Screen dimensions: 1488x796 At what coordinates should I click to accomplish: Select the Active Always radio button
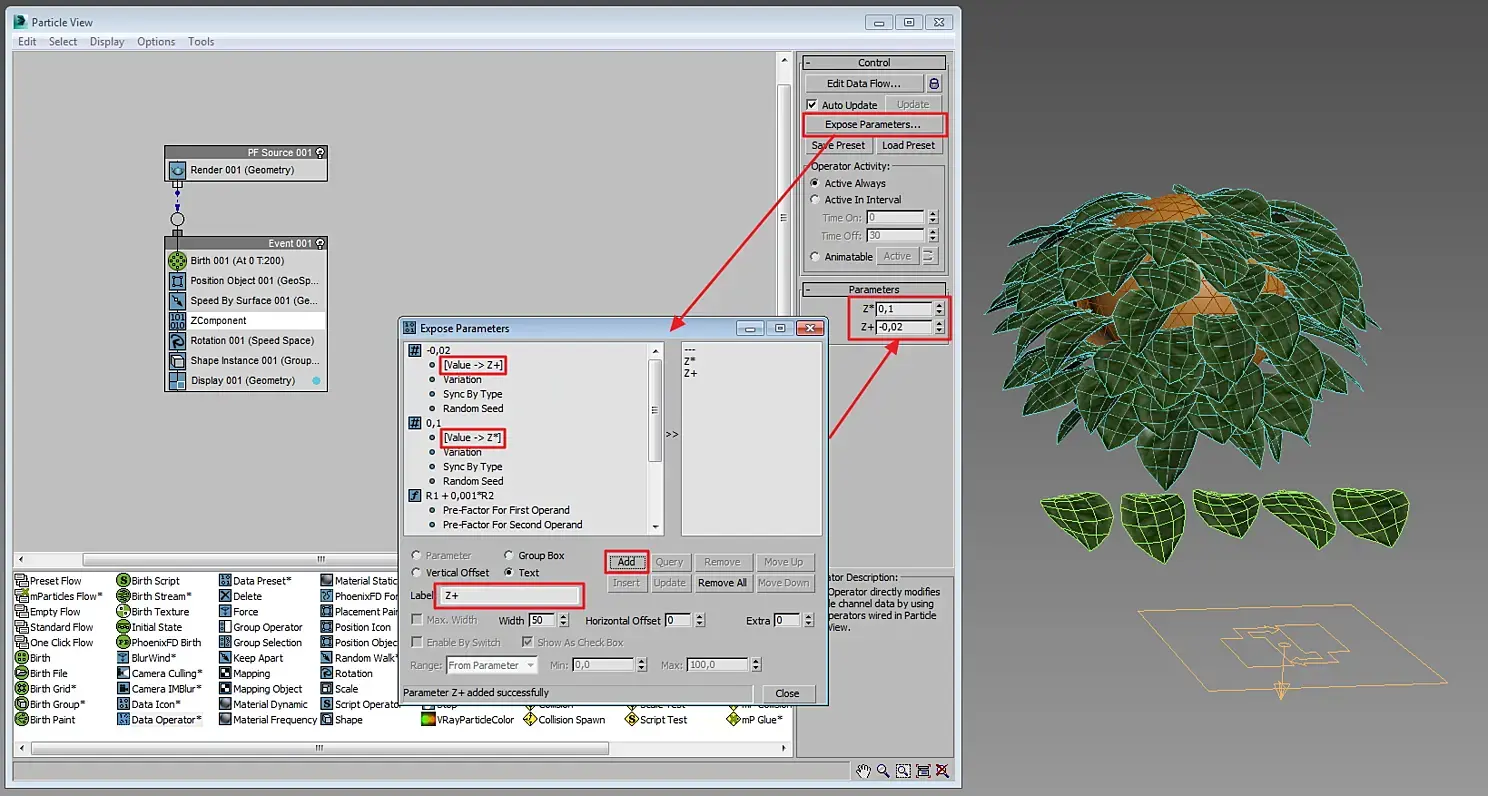click(x=815, y=184)
